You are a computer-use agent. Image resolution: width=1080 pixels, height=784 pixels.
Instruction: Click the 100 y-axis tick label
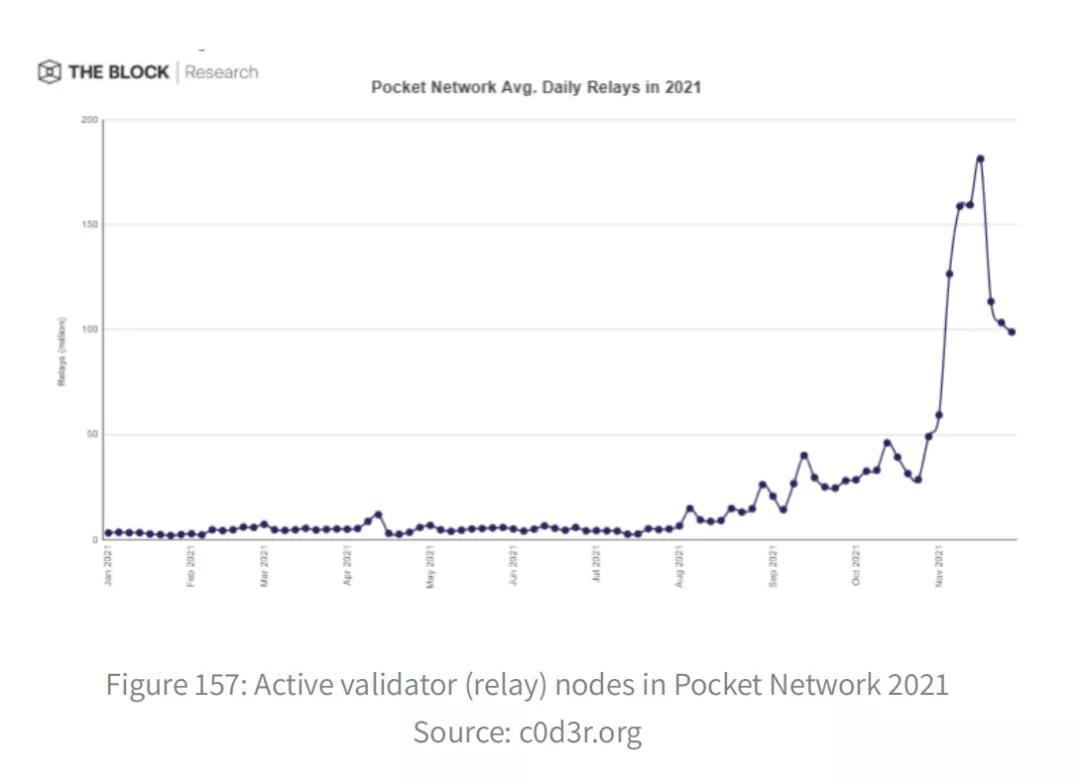90,329
